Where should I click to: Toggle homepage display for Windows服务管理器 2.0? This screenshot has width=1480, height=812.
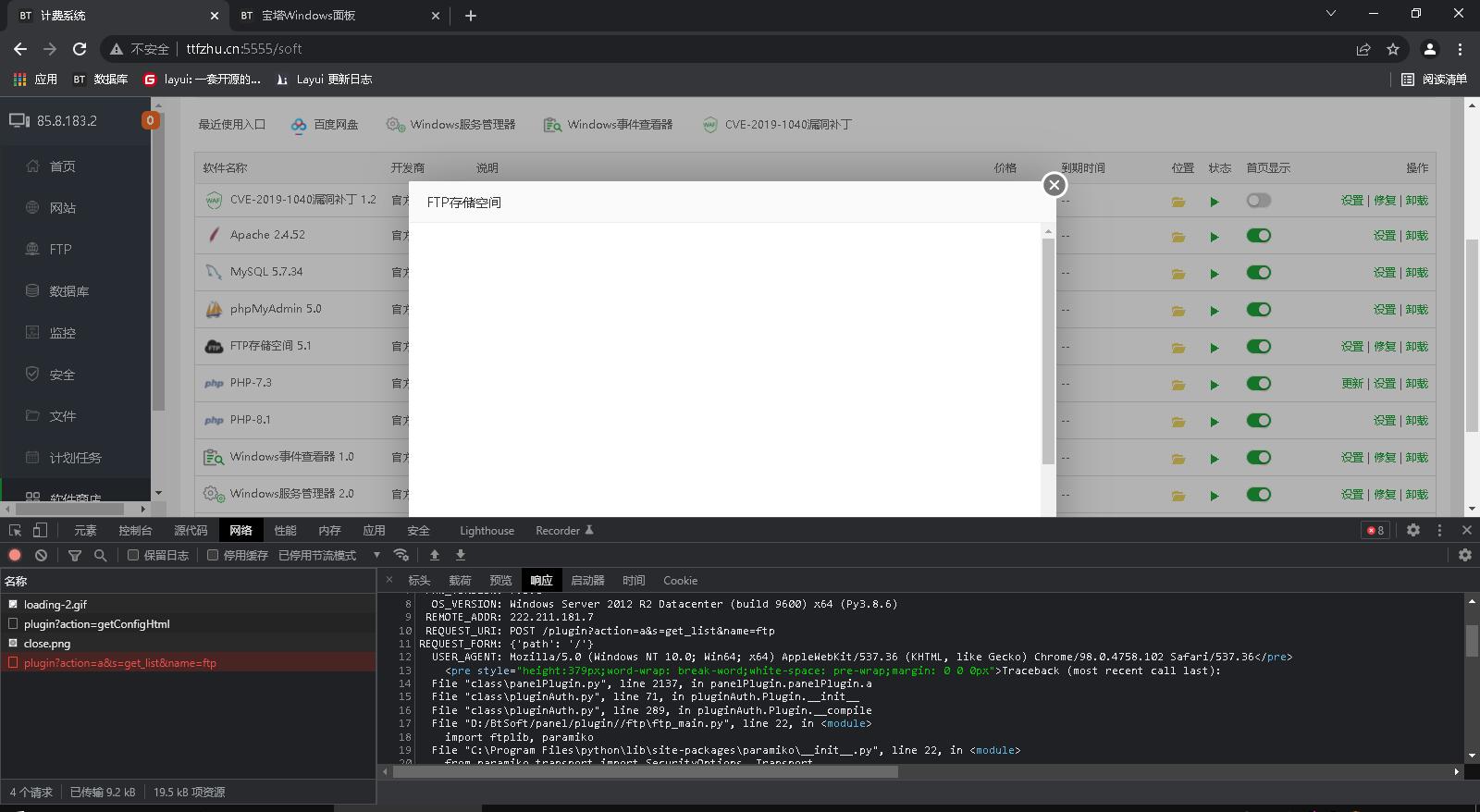click(1258, 494)
